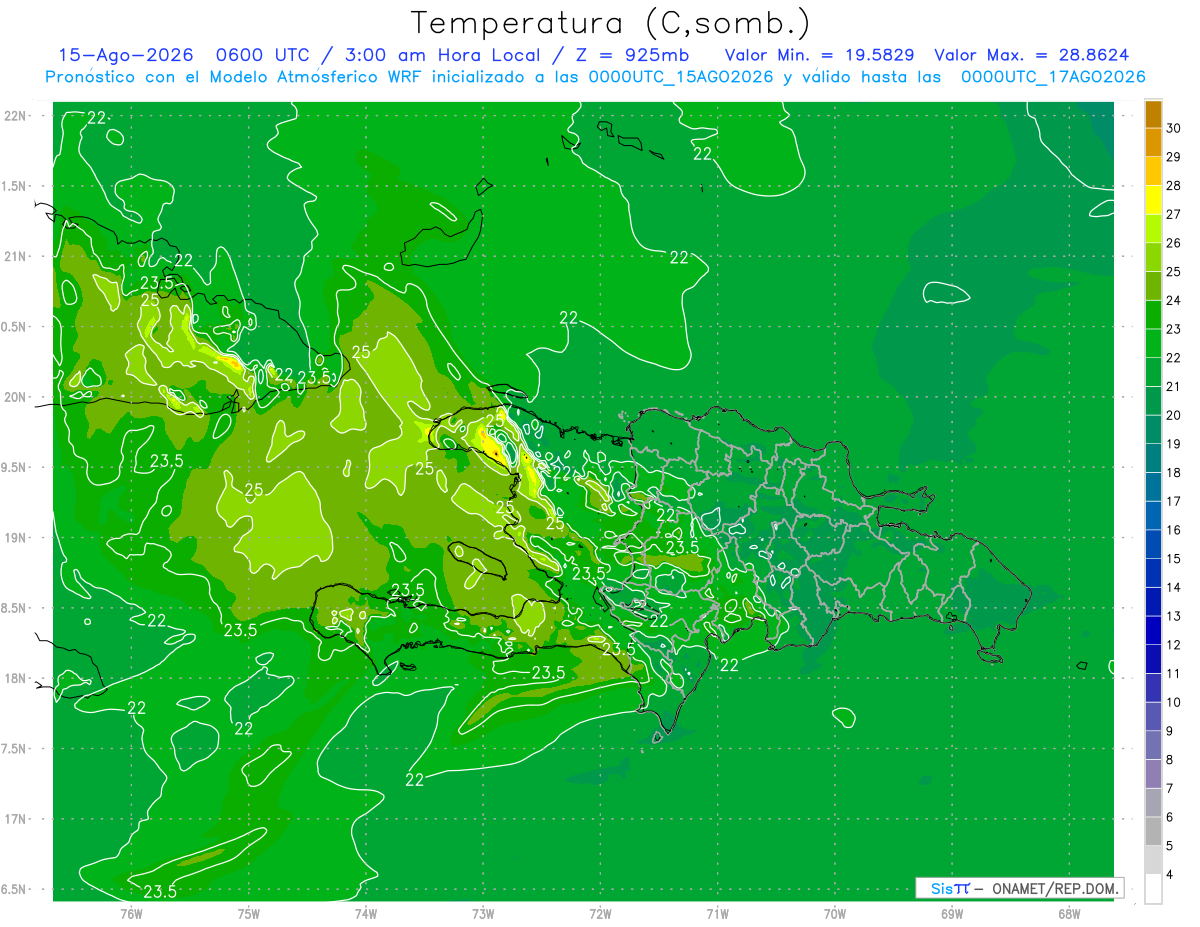Click the '72W' longitude axis label
The width and height of the screenshot is (1200, 927).
pyautogui.click(x=600, y=913)
